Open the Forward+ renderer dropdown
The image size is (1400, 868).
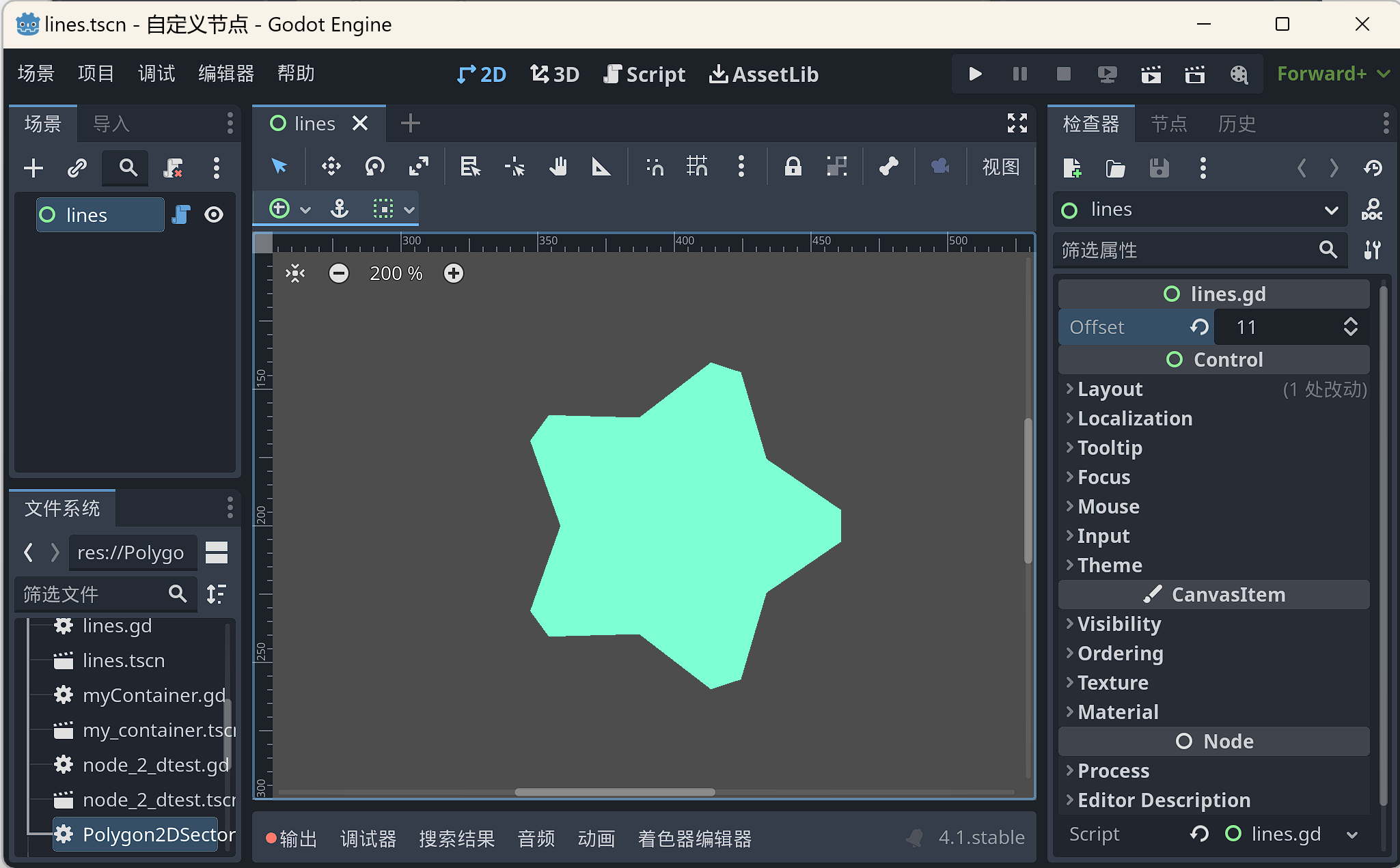pyautogui.click(x=1333, y=74)
